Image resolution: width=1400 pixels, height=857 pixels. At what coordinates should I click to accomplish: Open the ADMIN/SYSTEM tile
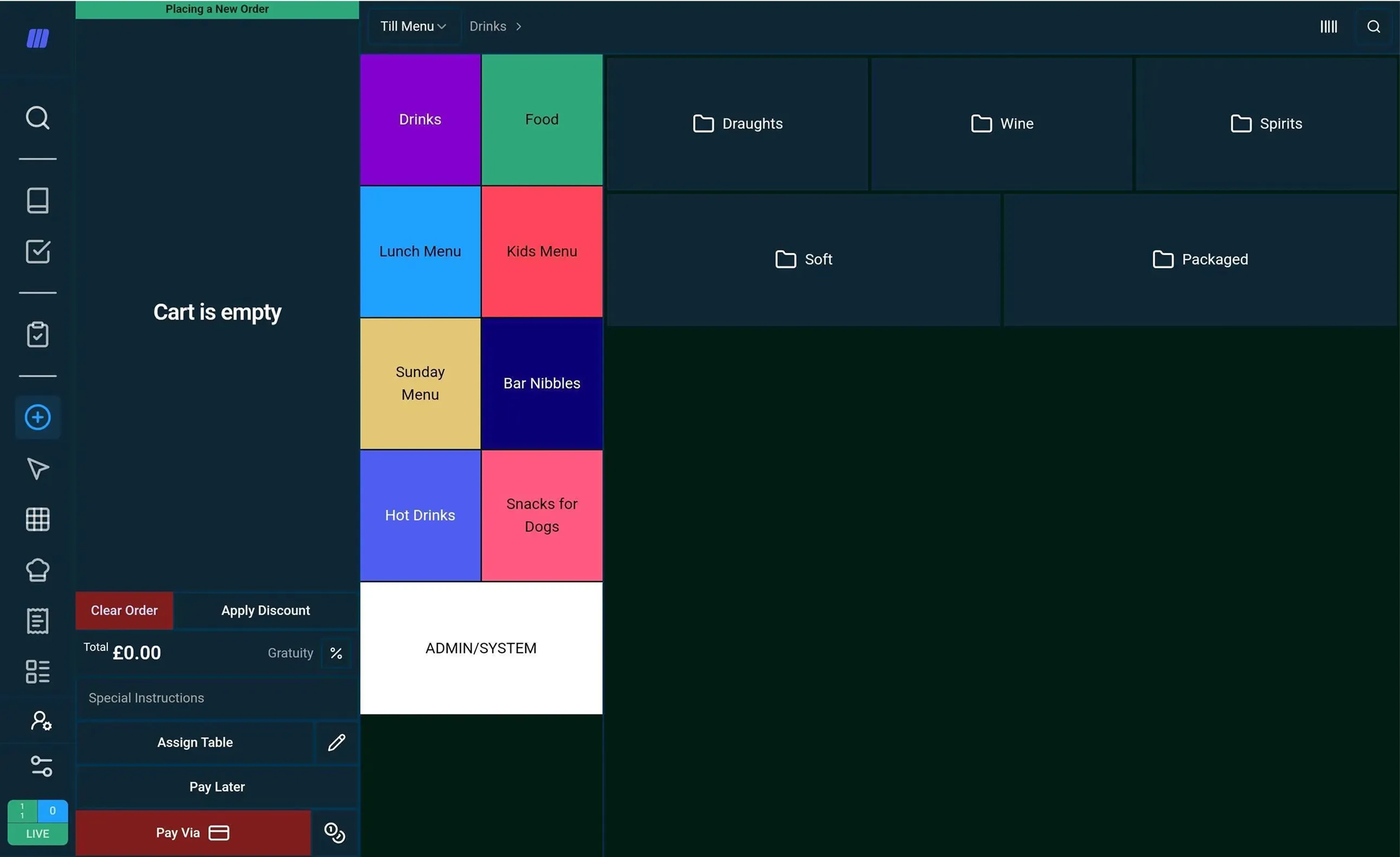pyautogui.click(x=481, y=647)
